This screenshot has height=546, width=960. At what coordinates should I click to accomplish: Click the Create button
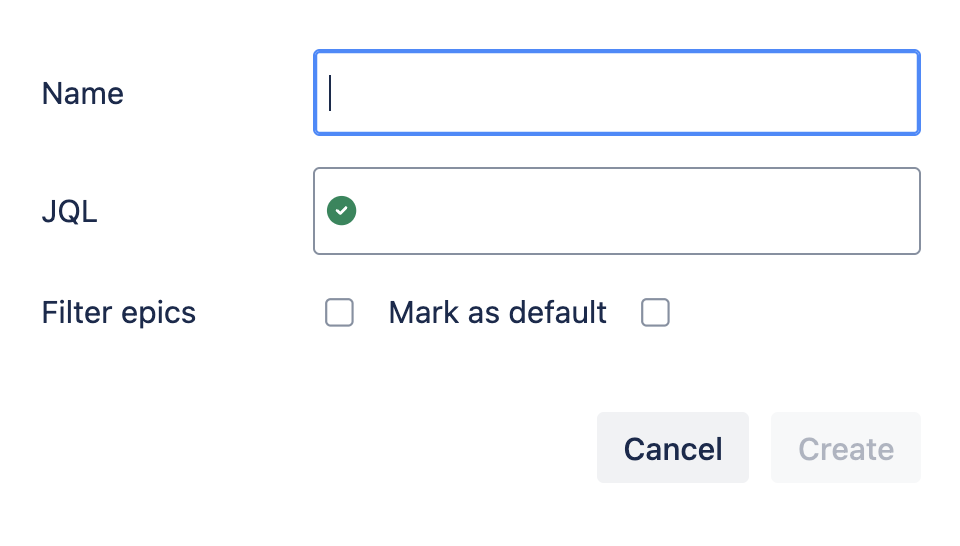tap(845, 449)
